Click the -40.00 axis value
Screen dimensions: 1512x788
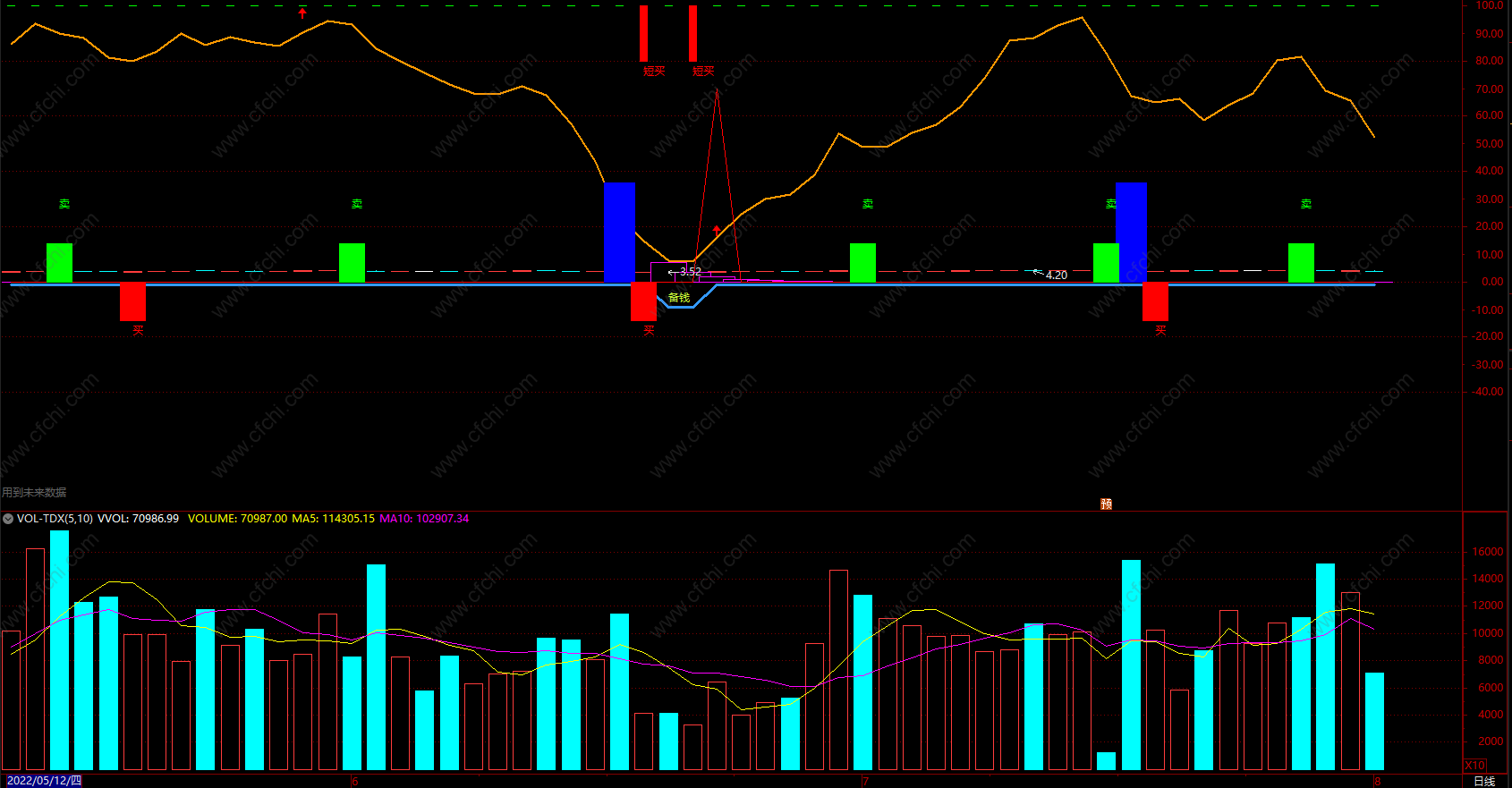tap(1488, 392)
